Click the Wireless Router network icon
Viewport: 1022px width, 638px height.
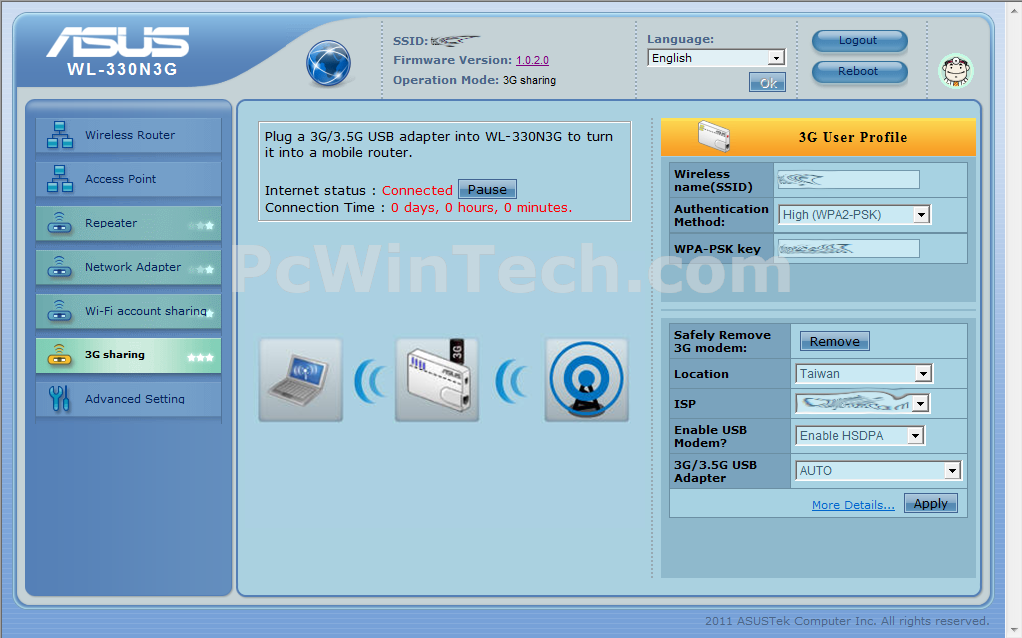[60, 135]
